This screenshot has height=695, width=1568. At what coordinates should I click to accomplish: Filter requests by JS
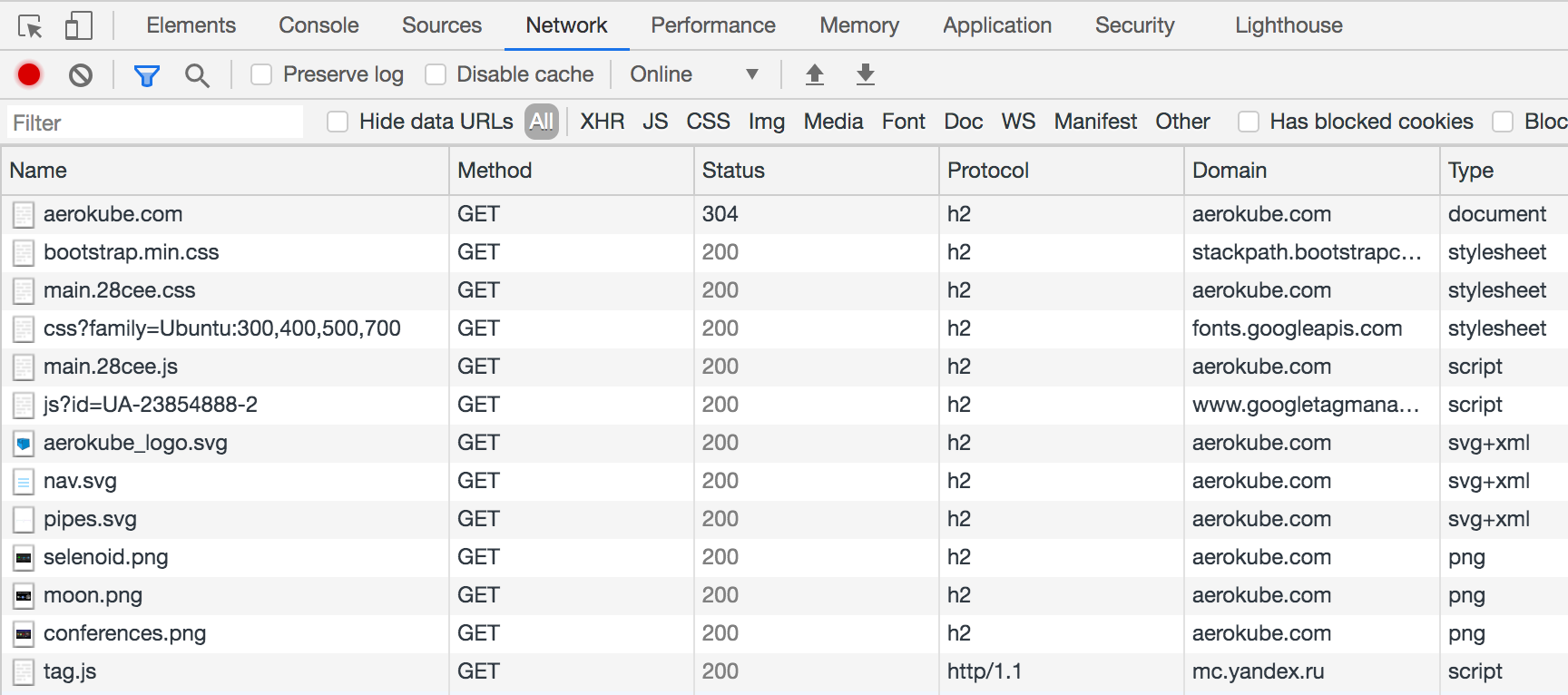coord(655,122)
